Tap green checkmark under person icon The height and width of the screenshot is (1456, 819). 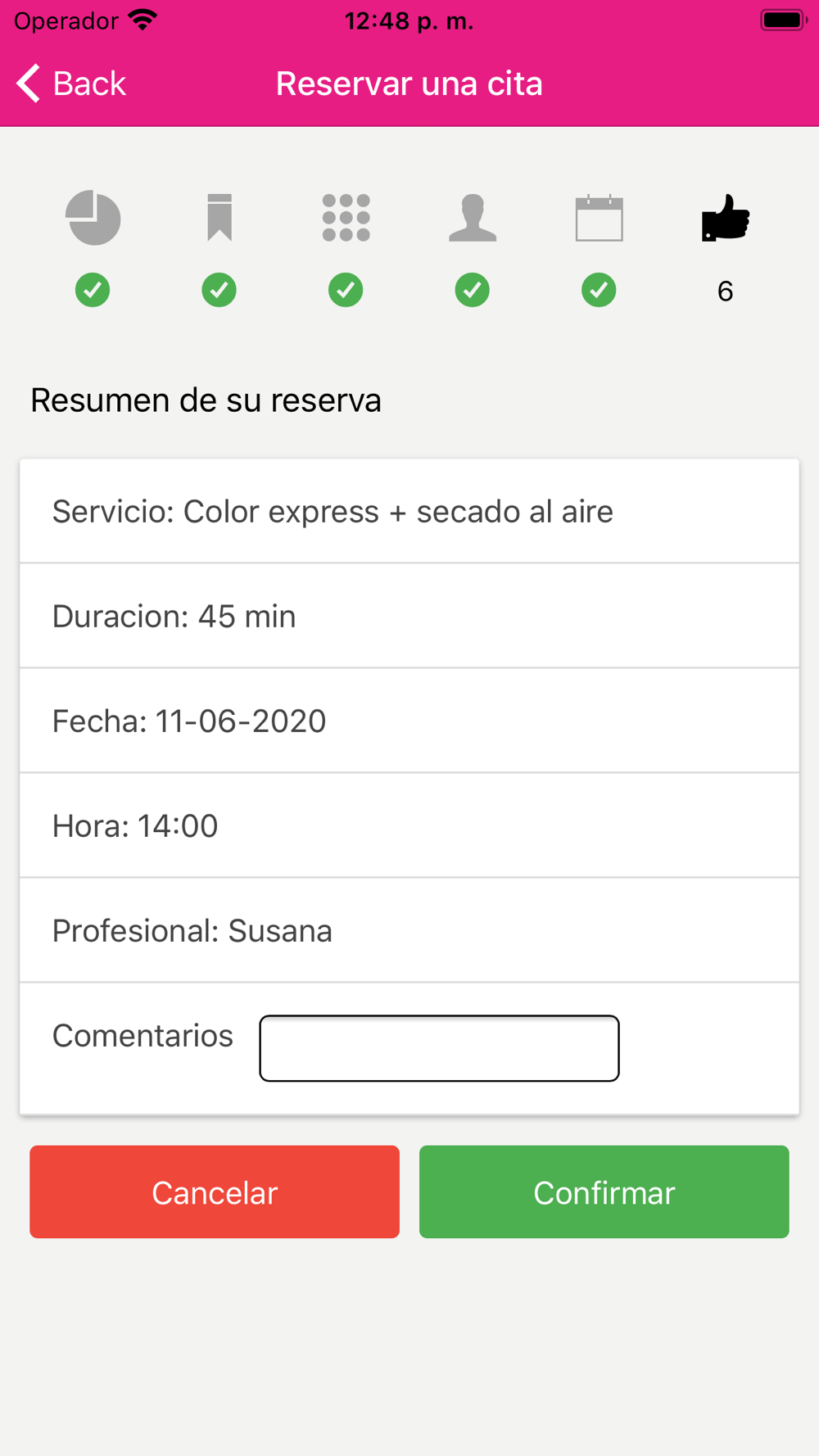tap(473, 290)
